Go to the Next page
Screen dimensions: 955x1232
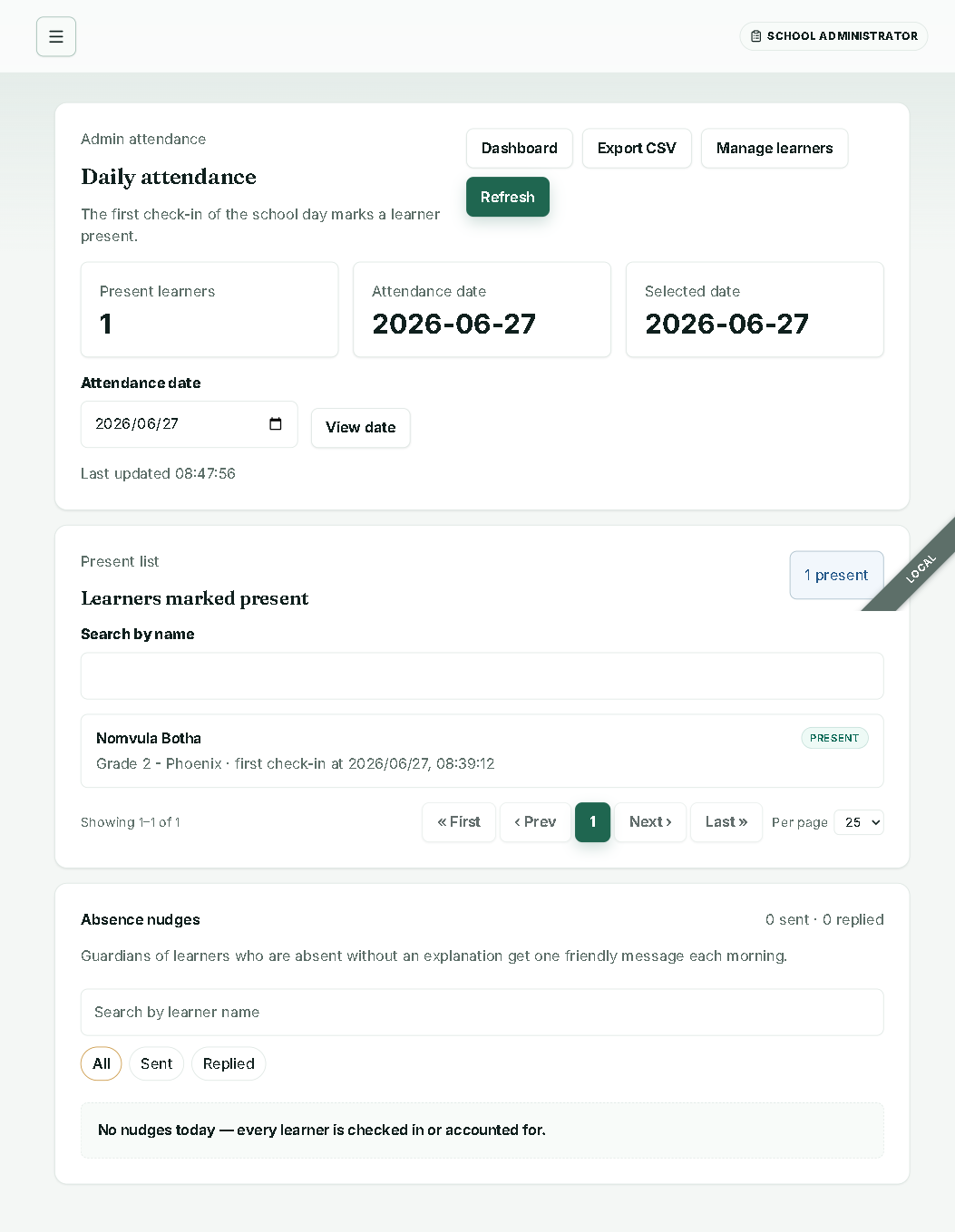[650, 822]
